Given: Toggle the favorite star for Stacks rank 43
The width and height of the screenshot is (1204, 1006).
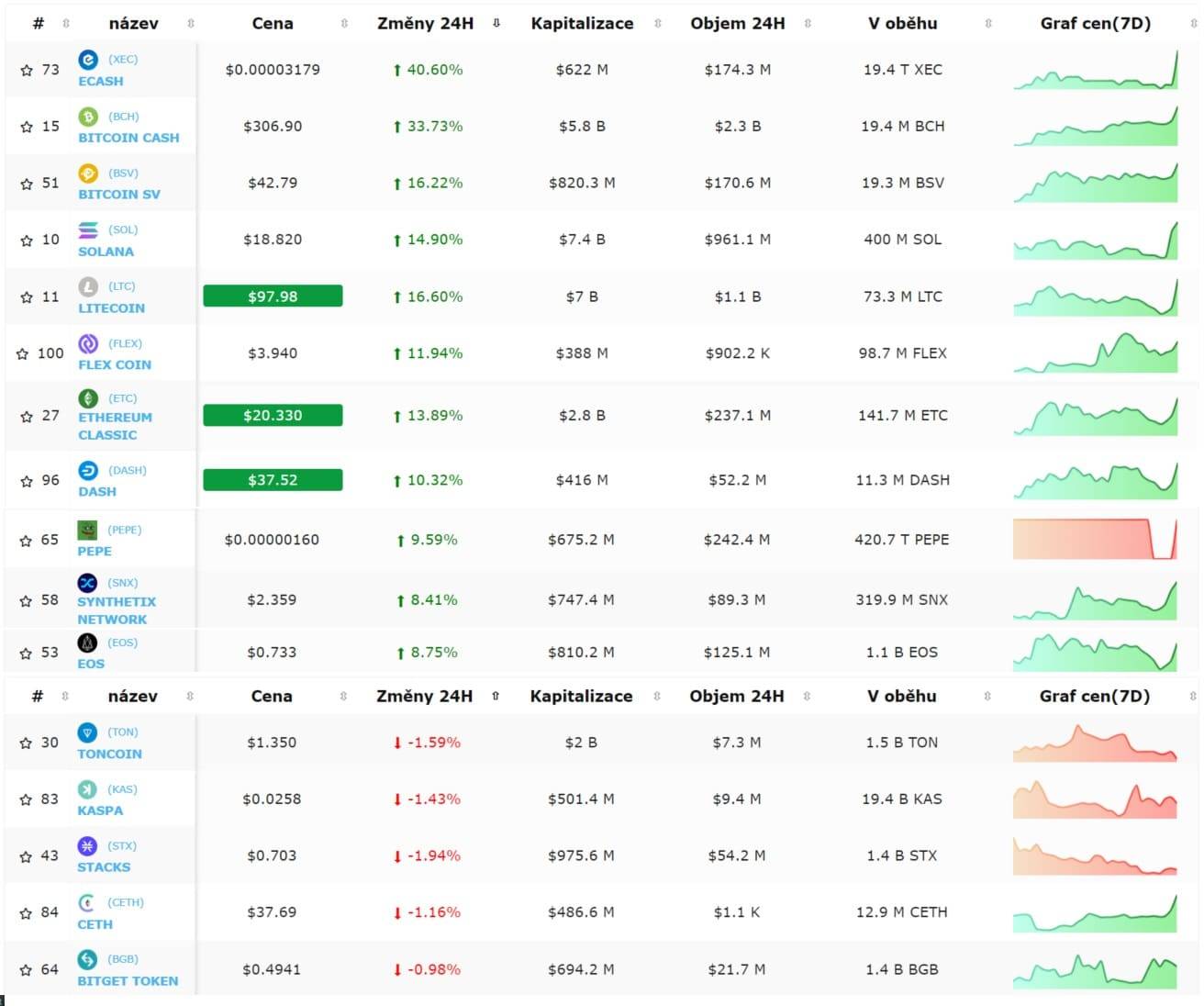Looking at the screenshot, I should point(26,856).
